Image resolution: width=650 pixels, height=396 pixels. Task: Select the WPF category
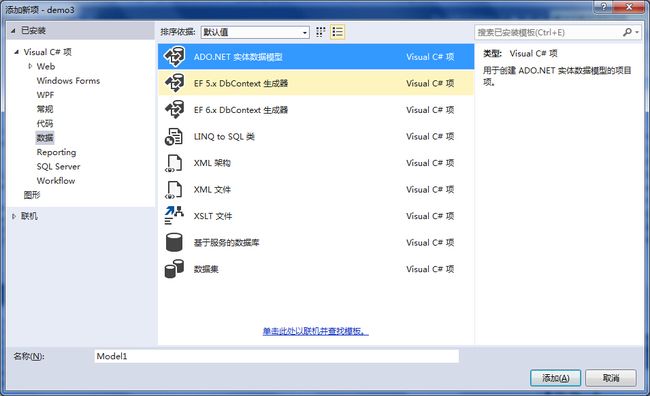(x=45, y=95)
